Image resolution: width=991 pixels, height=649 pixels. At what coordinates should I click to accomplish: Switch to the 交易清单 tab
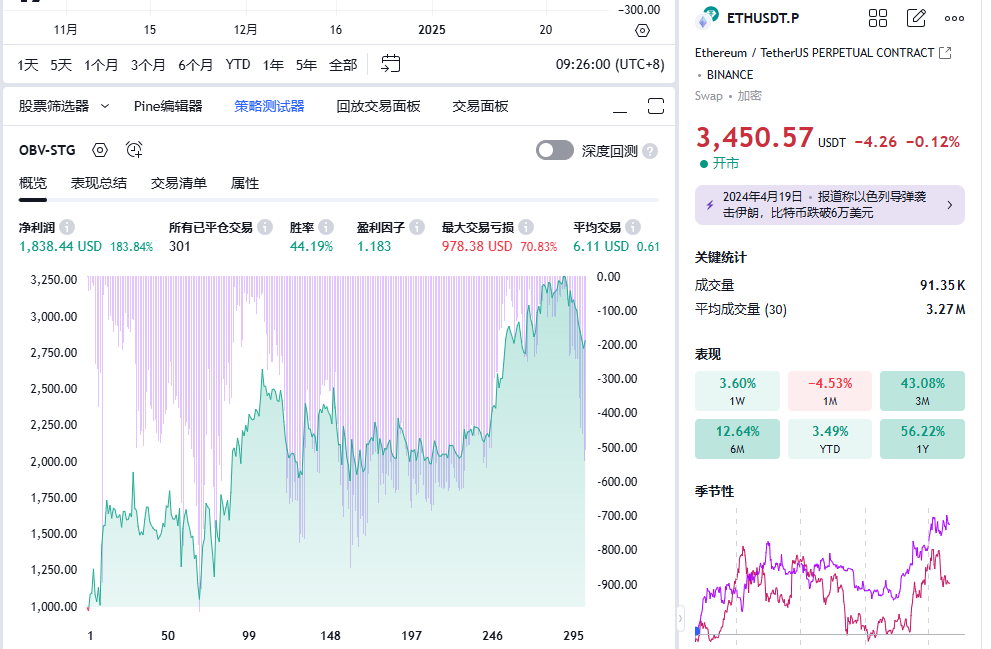(179, 183)
